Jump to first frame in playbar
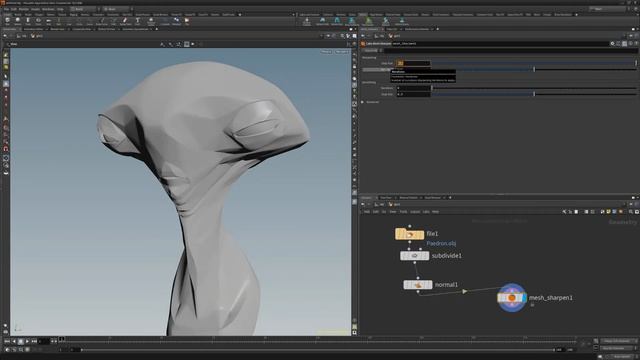Screen dimensions: 640x360 (x=7, y=341)
